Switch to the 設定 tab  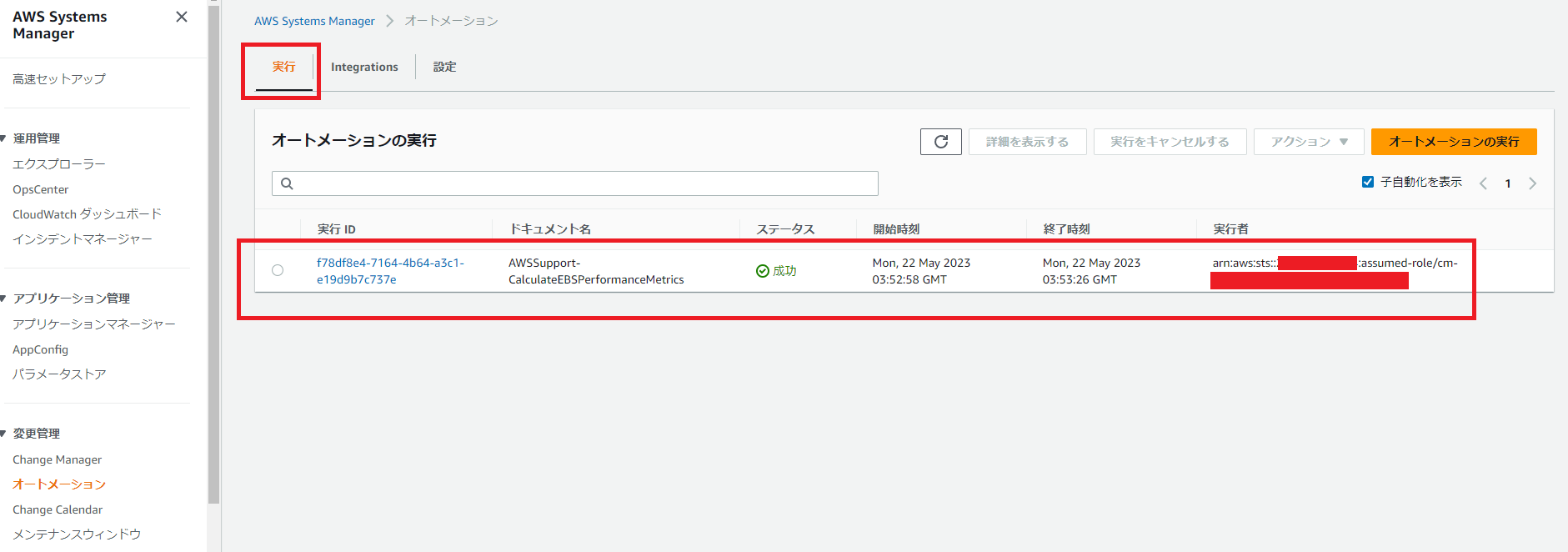click(444, 67)
